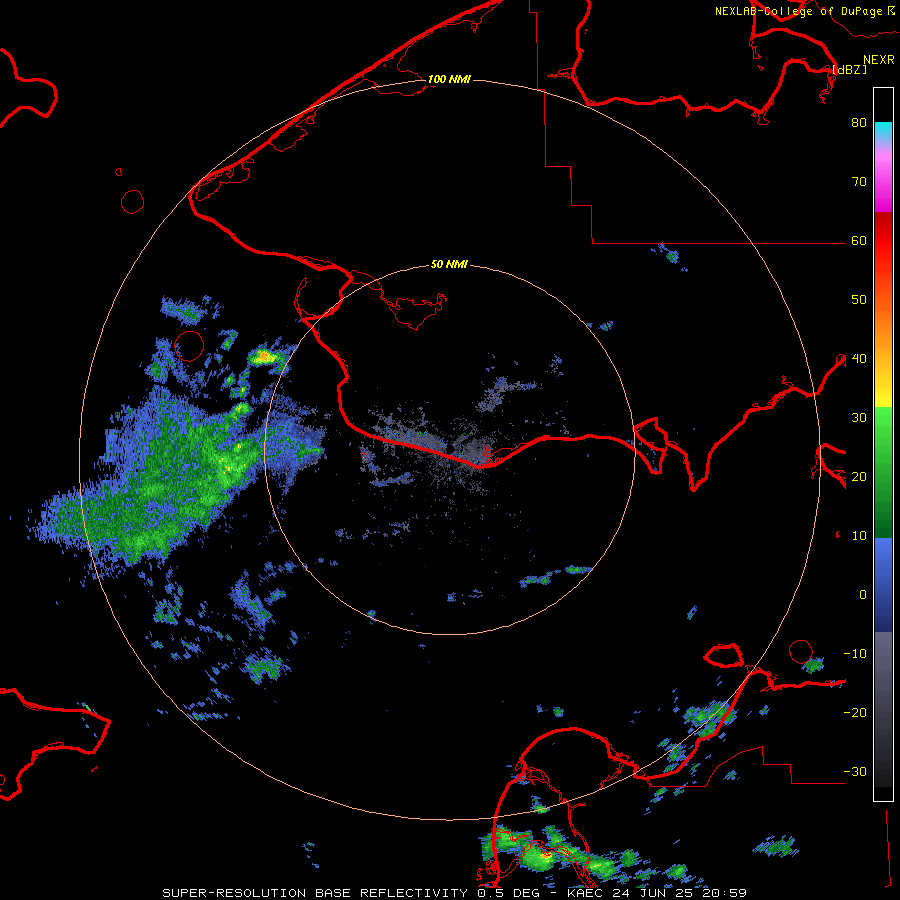The height and width of the screenshot is (900, 900).
Task: Click the 0.5 DEG elevation text in the caption
Action: coord(512,893)
